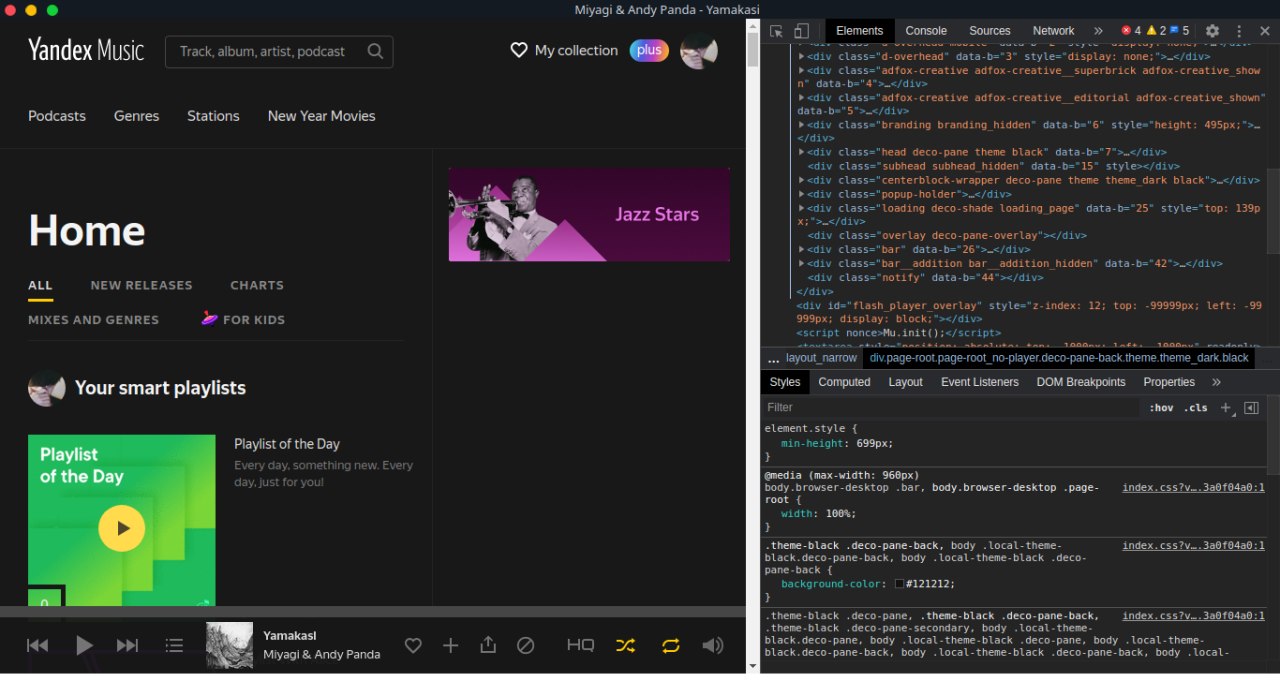This screenshot has width=1280, height=696.
Task: Add Yamakasi track to playlist with plus icon
Action: (x=450, y=646)
